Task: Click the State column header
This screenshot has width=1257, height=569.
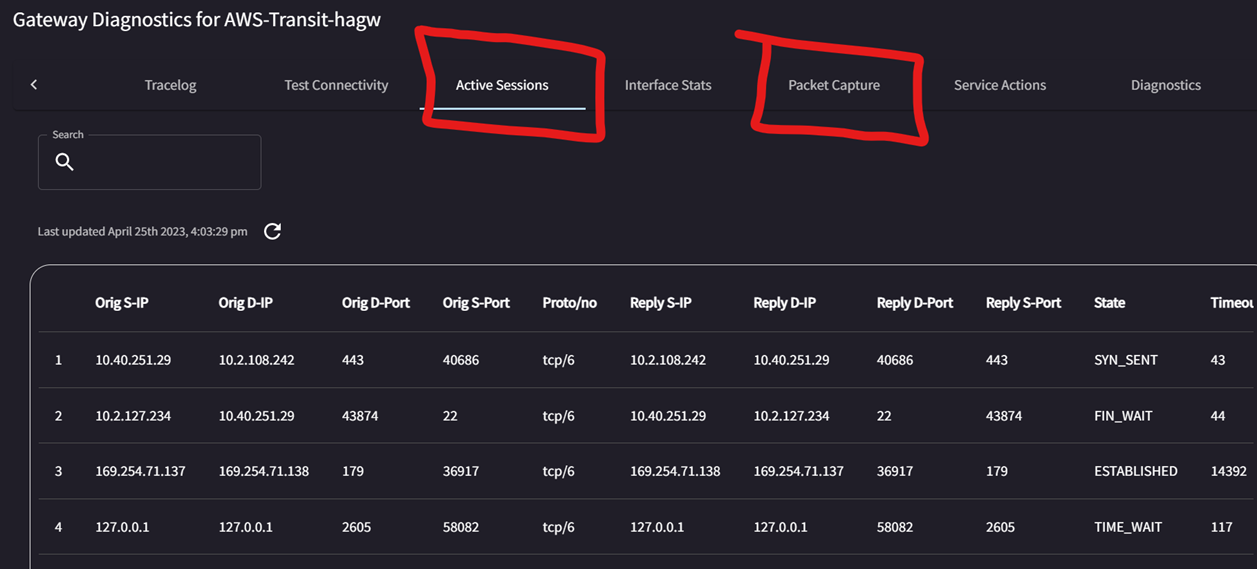Action: point(1110,302)
